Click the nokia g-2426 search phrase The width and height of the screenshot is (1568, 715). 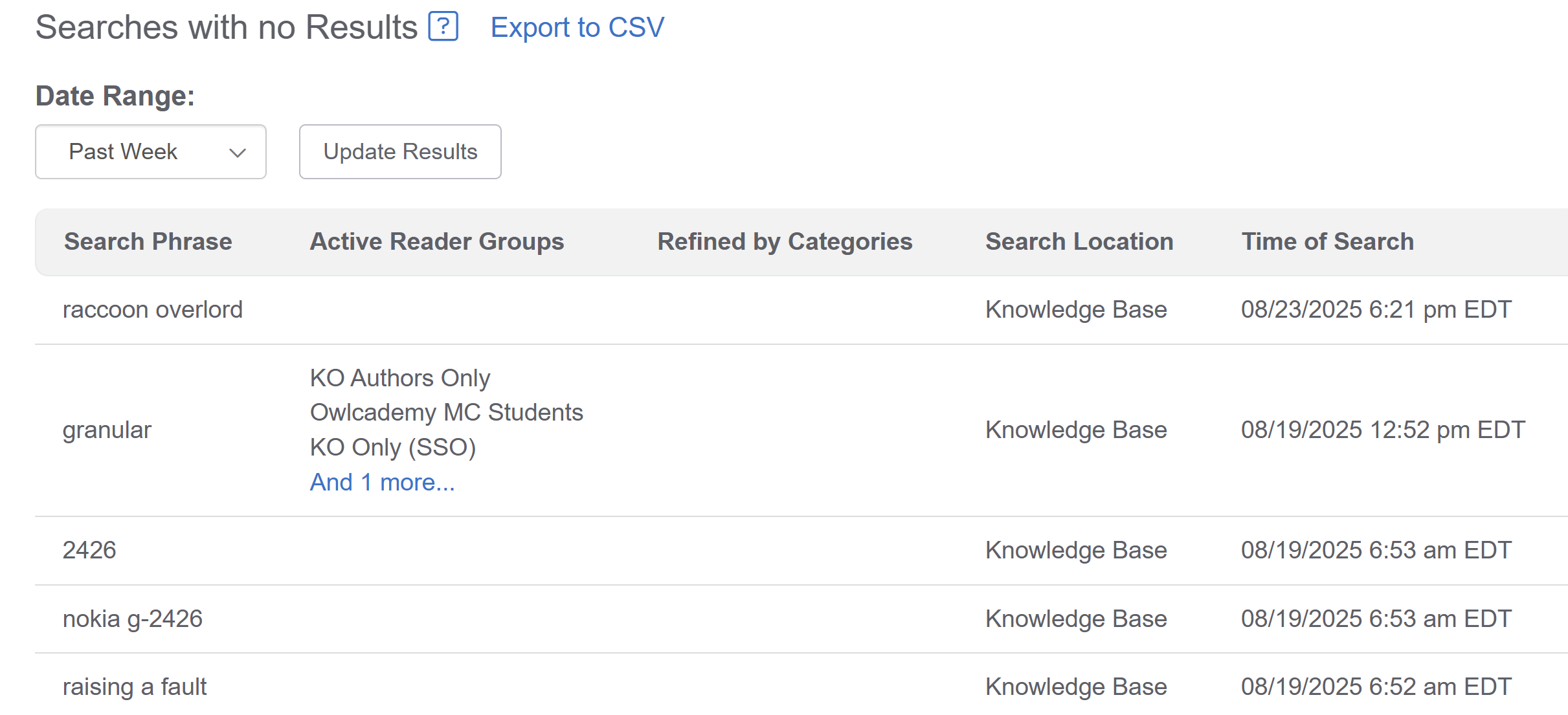point(132,619)
